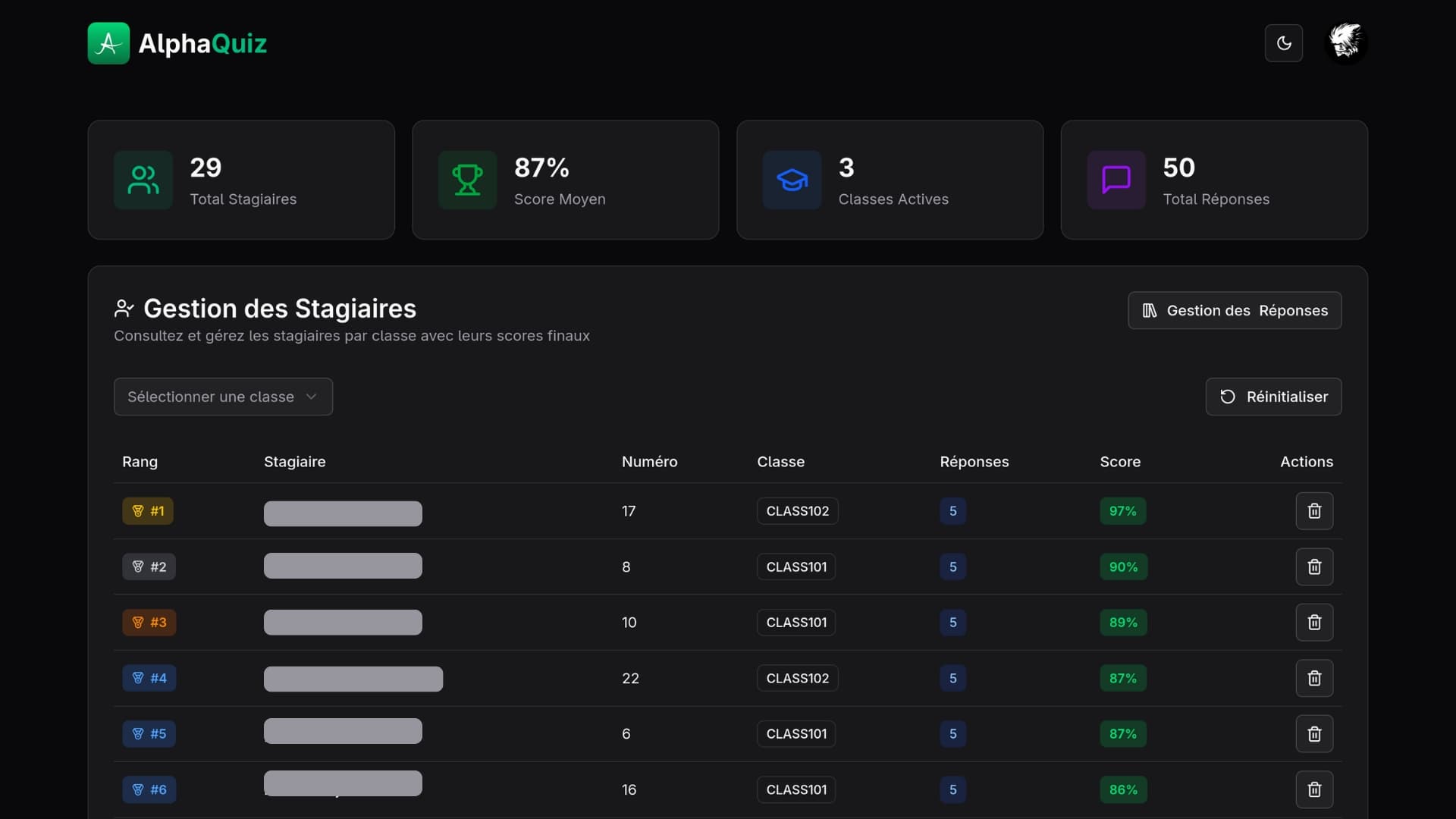Click the blue #6 rank badge
Screen dimensions: 1456x819
coord(149,789)
